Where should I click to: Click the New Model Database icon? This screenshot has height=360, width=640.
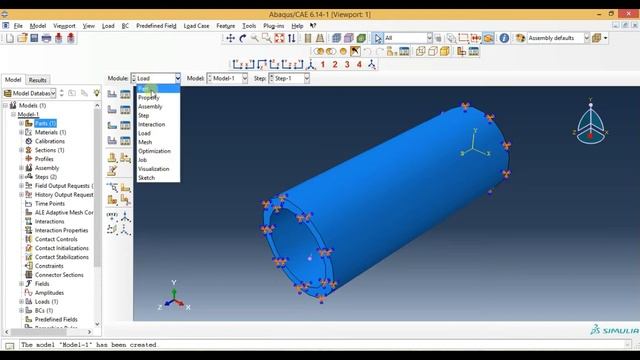coord(10,38)
